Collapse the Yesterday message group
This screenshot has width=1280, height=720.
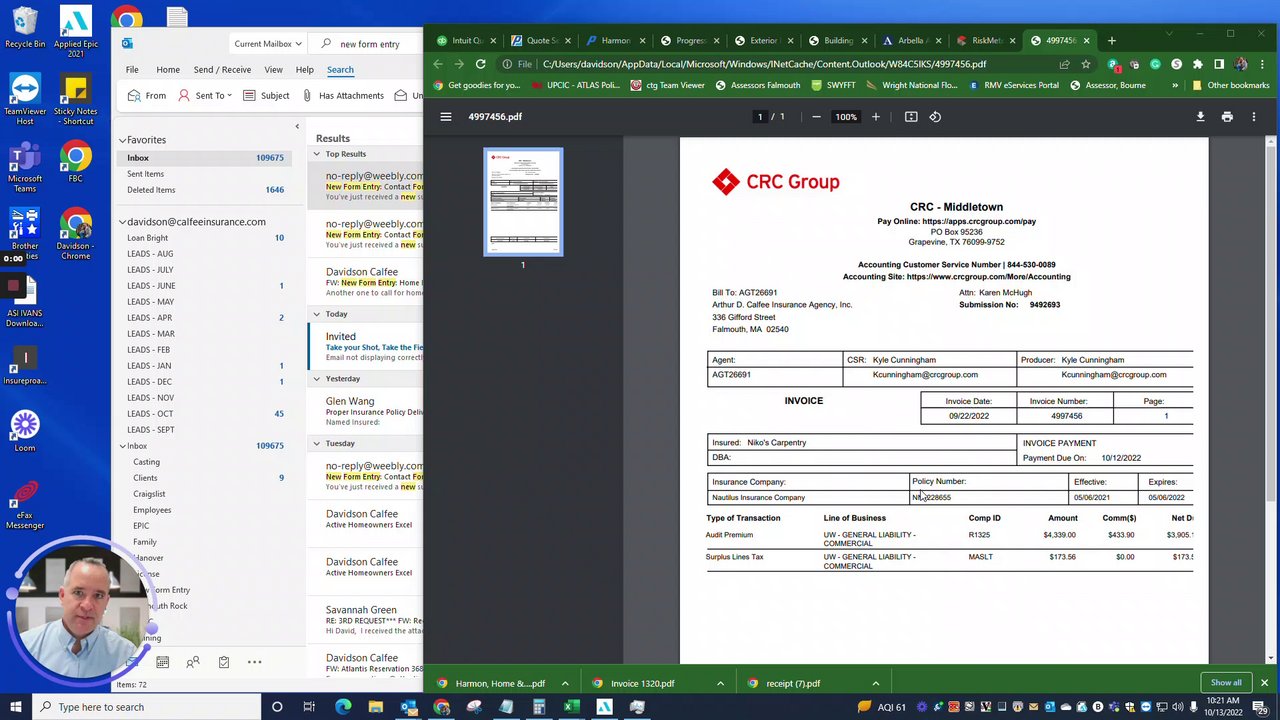317,379
